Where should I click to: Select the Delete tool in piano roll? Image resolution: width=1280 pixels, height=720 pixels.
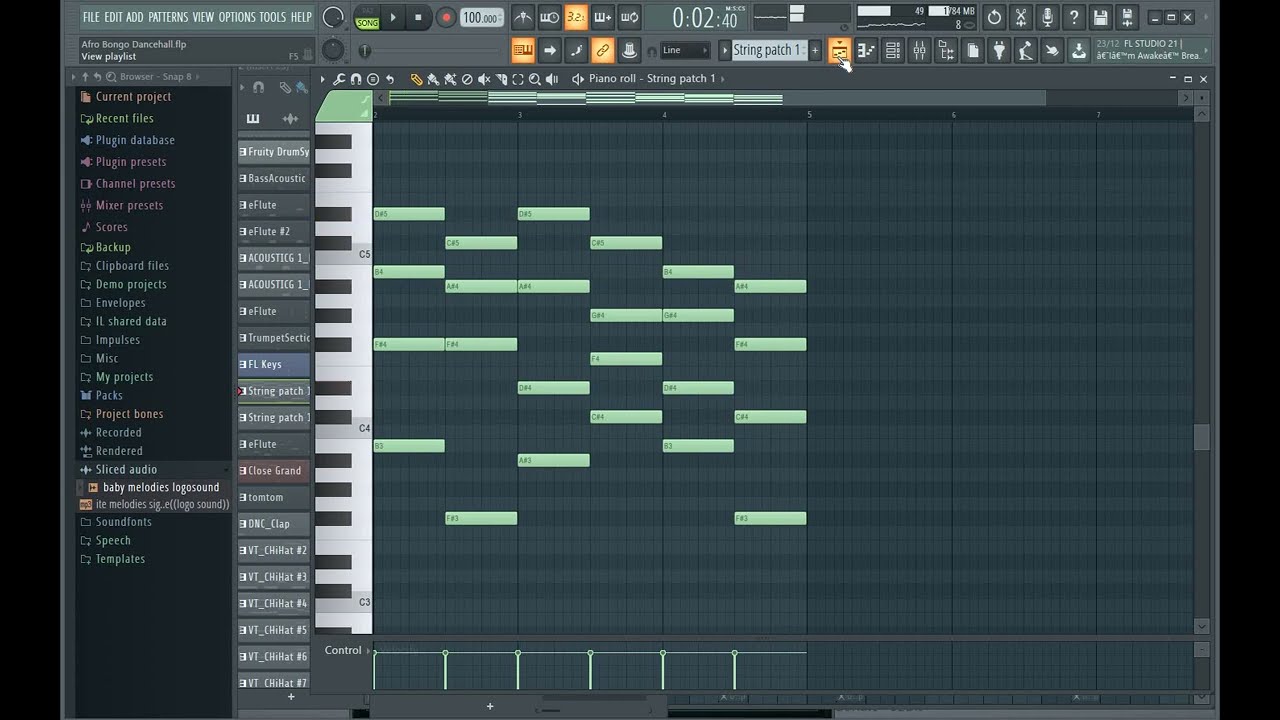467,79
